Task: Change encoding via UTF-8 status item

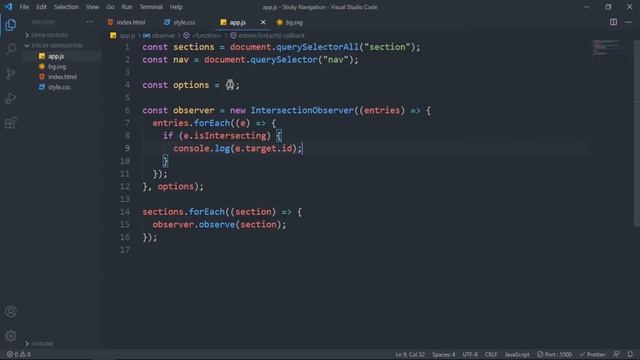Action: [x=470, y=354]
